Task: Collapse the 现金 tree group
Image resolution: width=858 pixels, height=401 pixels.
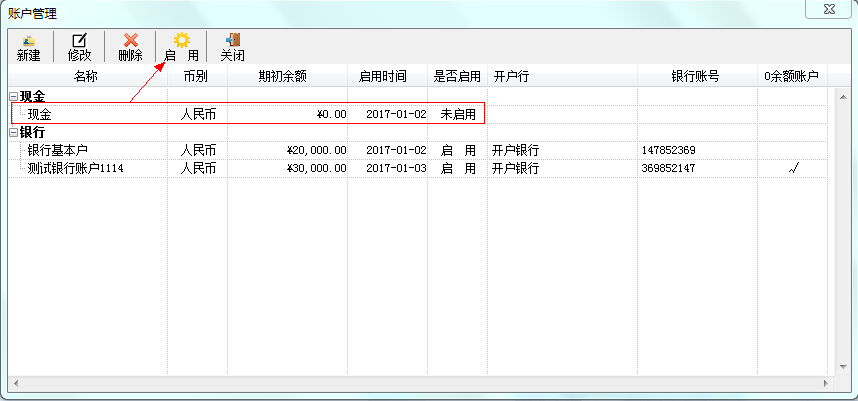Action: click(x=14, y=97)
